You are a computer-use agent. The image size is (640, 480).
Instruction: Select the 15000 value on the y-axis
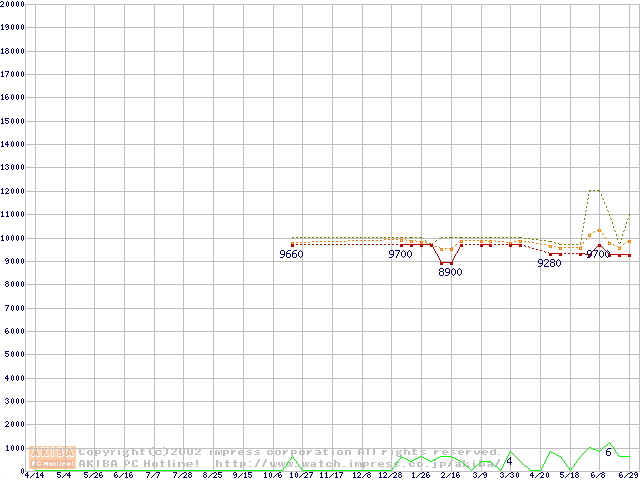coord(13,120)
